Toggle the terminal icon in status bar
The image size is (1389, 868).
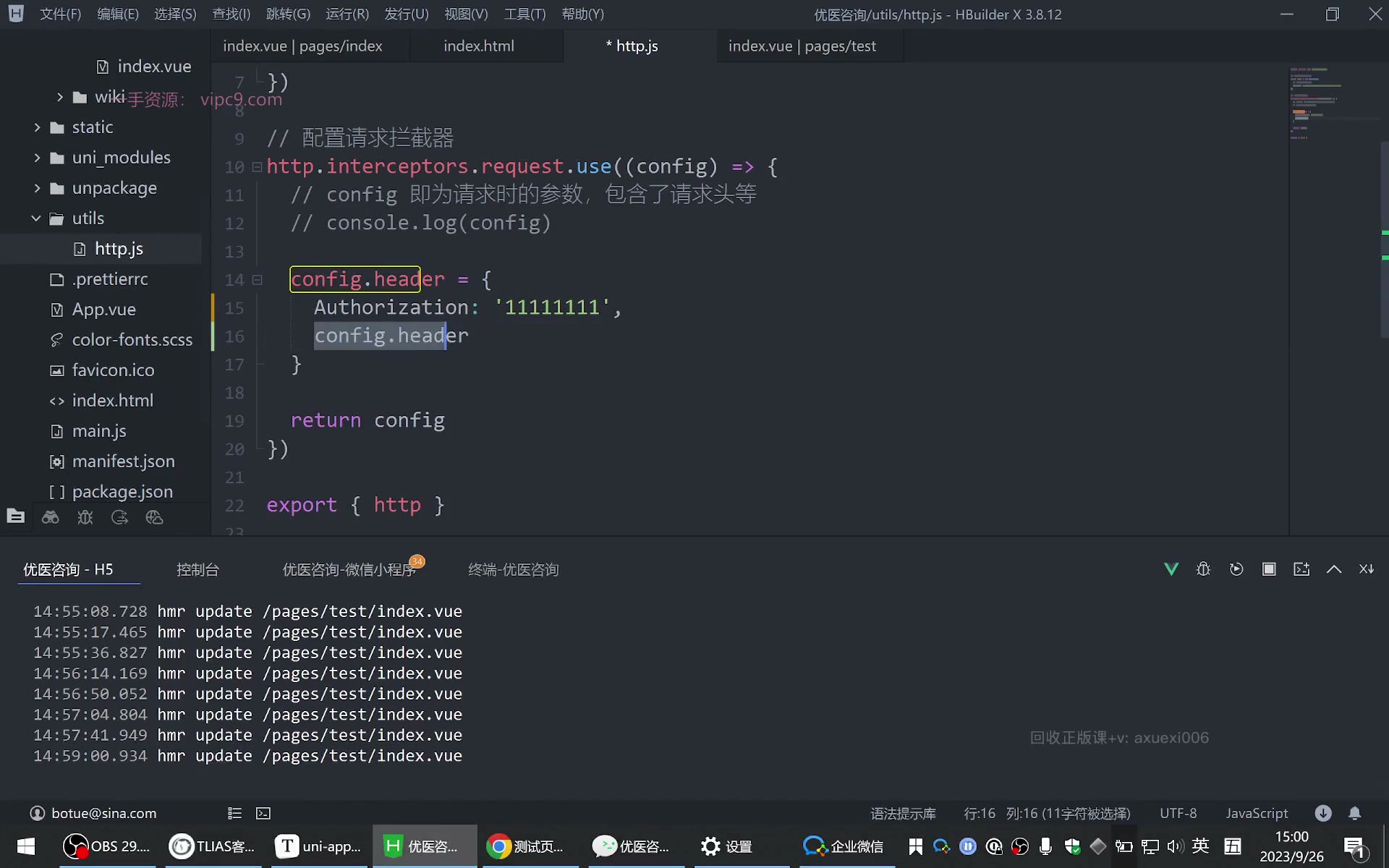point(263,813)
